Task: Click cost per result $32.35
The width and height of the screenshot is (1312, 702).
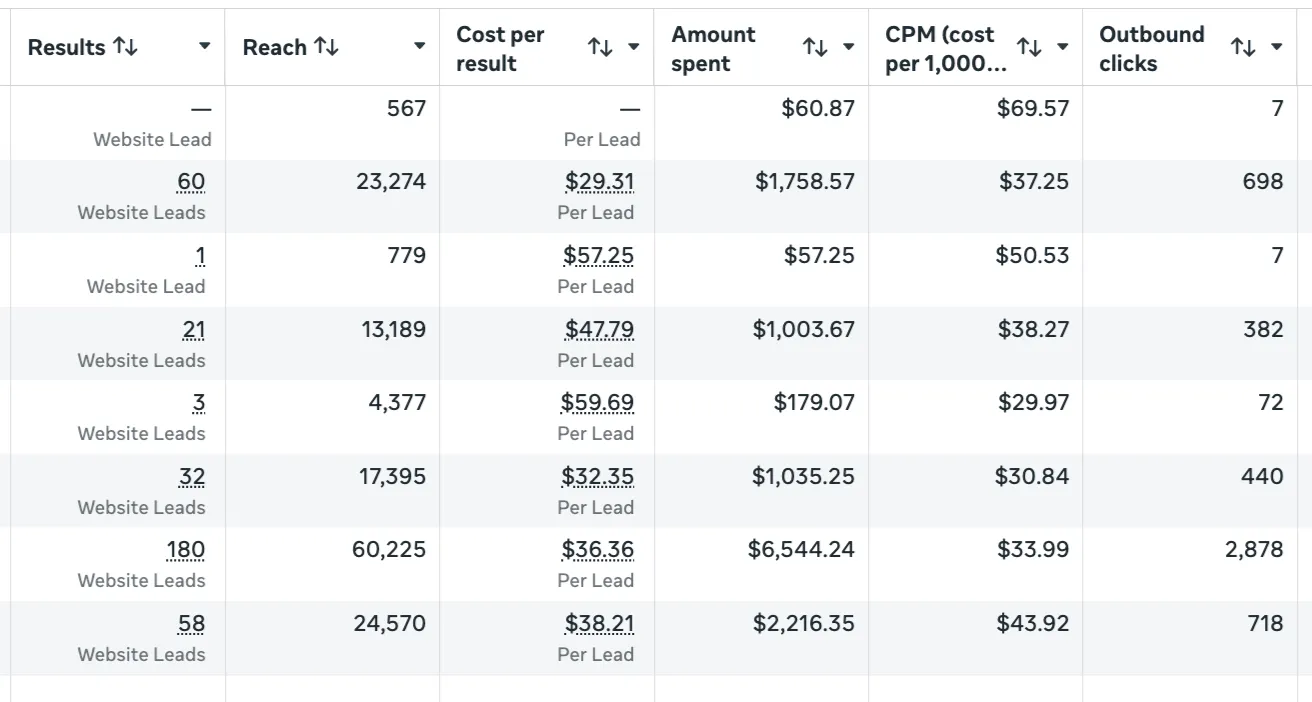Action: pyautogui.click(x=598, y=477)
